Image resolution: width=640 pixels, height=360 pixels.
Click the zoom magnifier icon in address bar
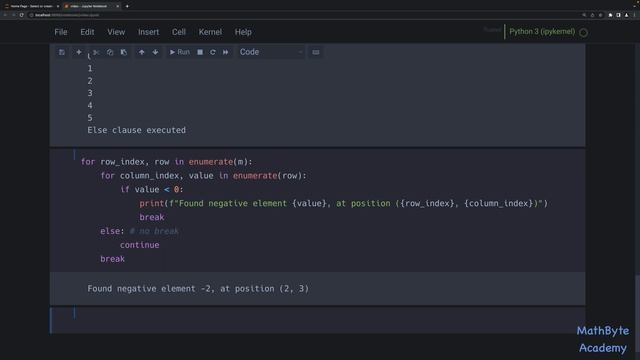584,15
